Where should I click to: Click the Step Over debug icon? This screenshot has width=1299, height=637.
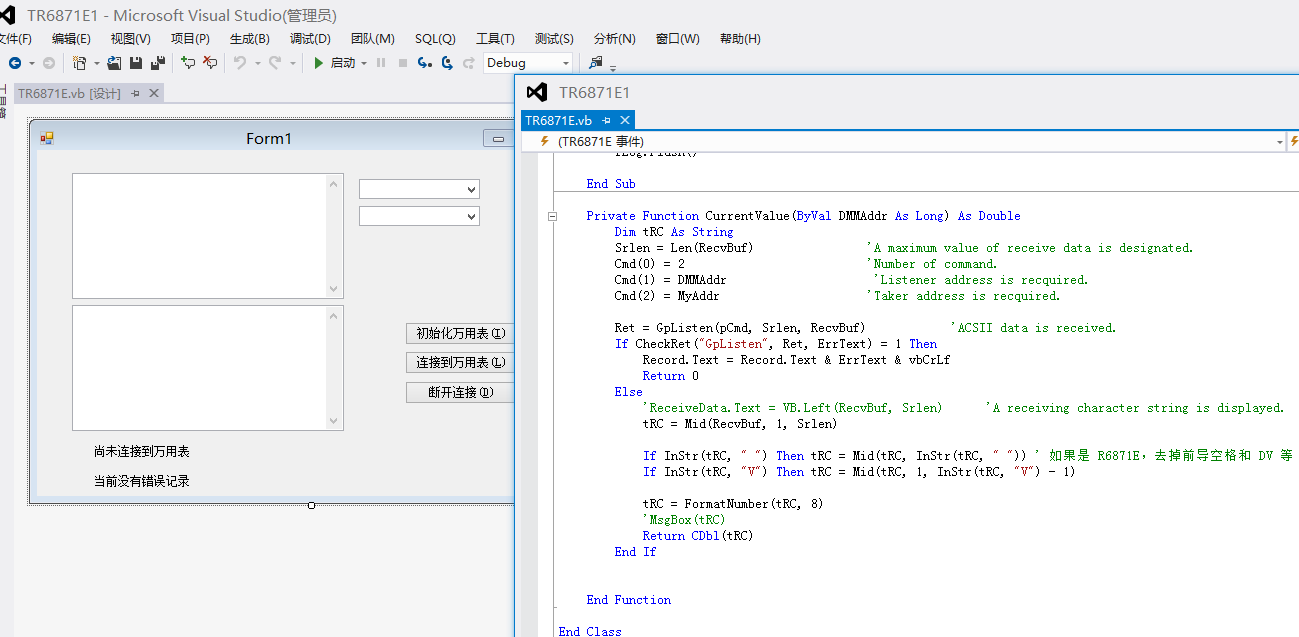[447, 63]
